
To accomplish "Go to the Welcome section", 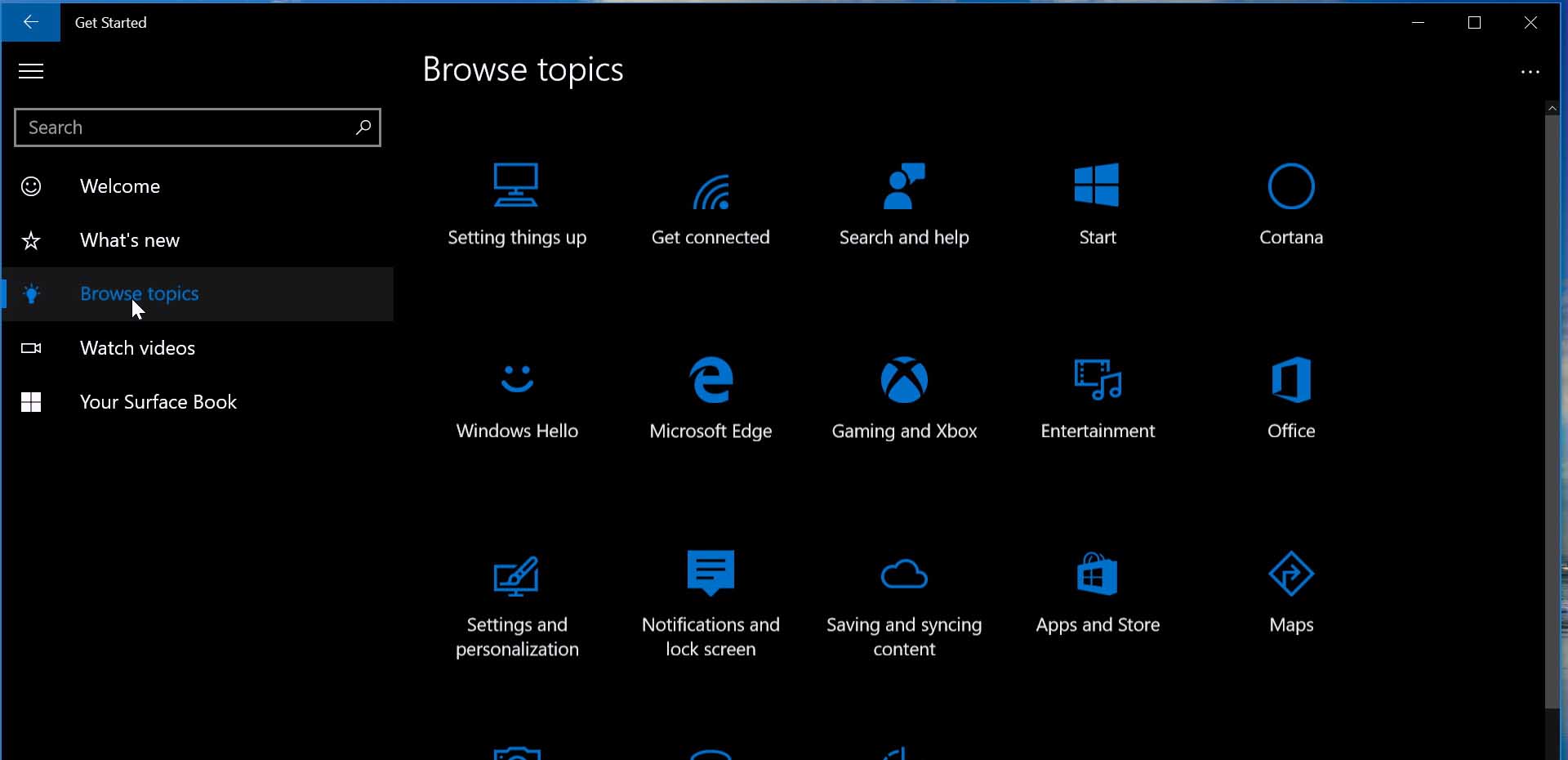I will [x=120, y=186].
